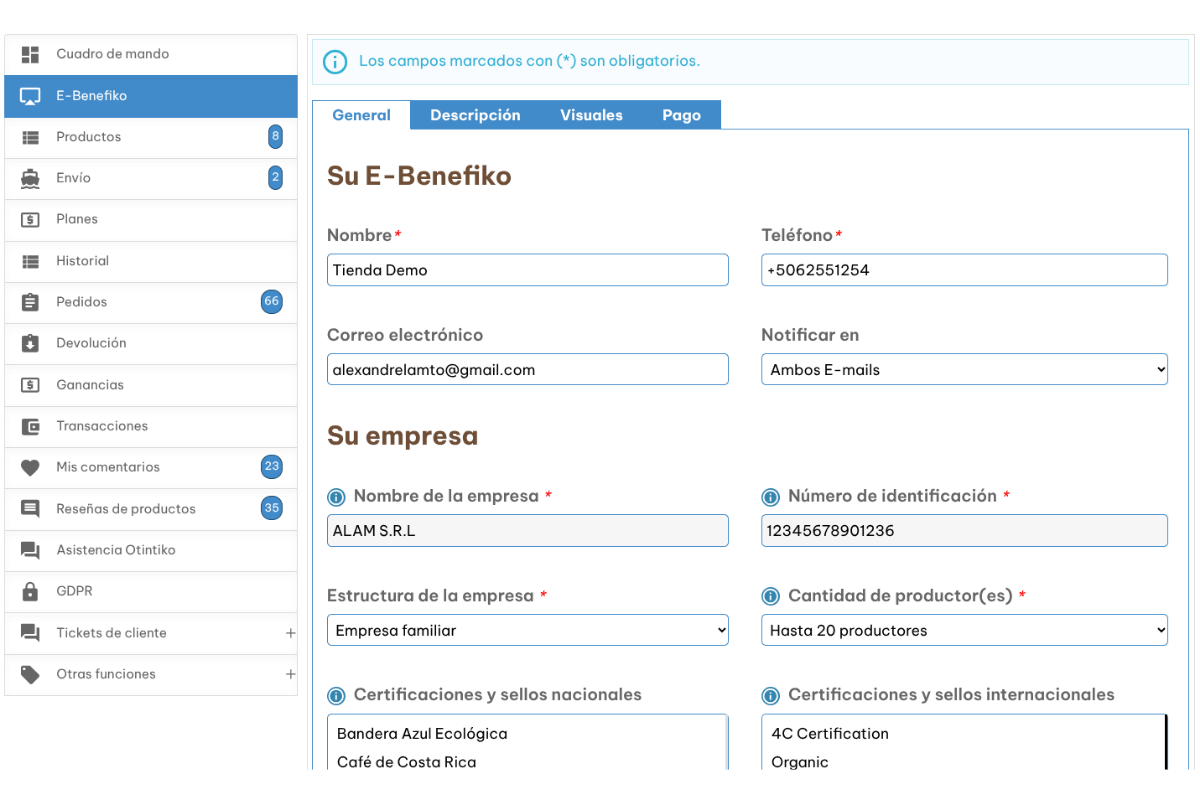
Task: Click info icon next to Cantidad de productor(es)
Action: tap(770, 597)
